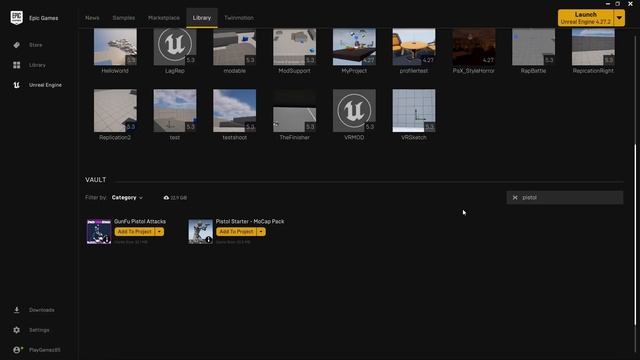Click the Pistol Starter - MoCap Pack title
The height and width of the screenshot is (360, 640).
coord(250,221)
